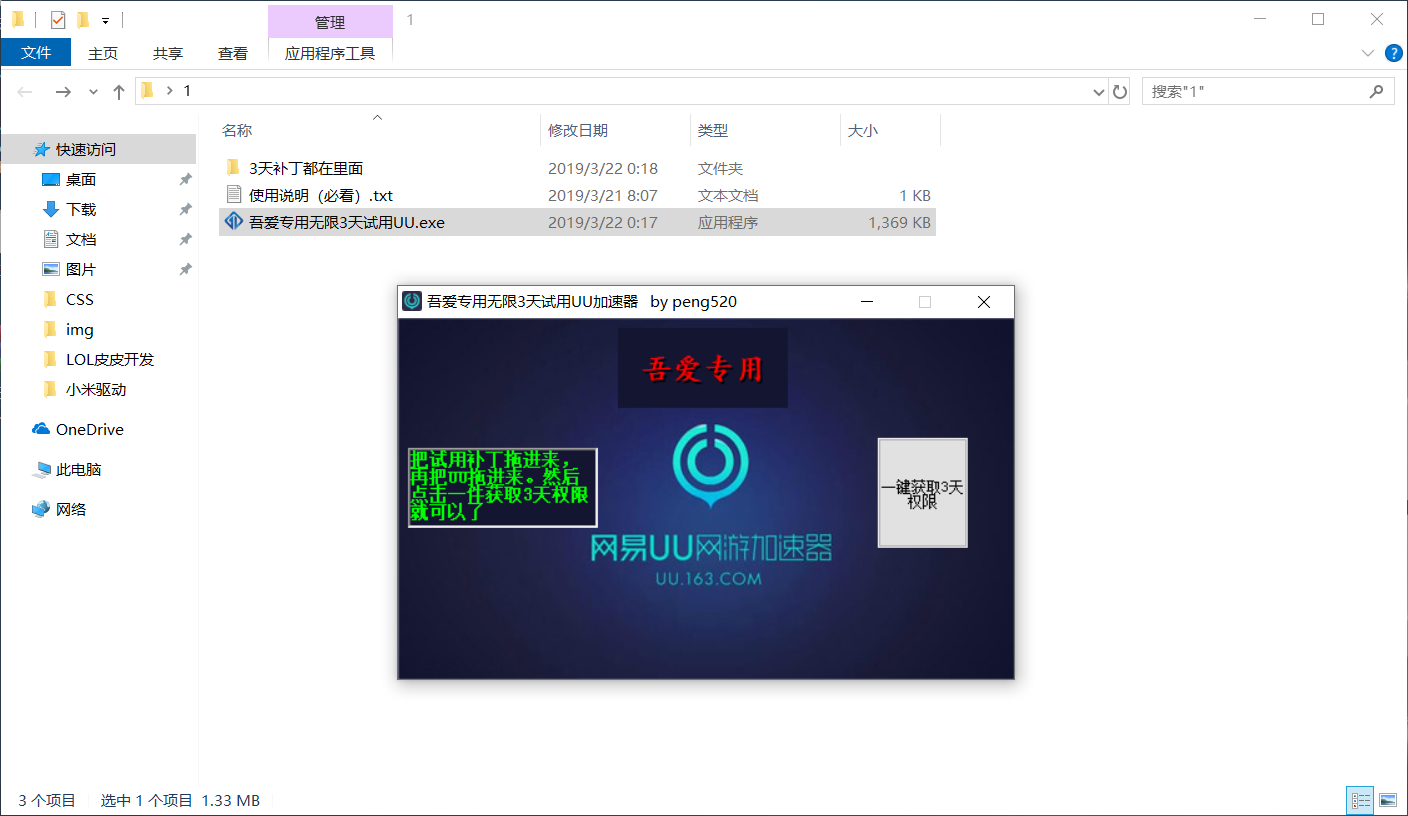The image size is (1408, 816).
Task: Close the UU加速器 dialog window
Action: [984, 302]
